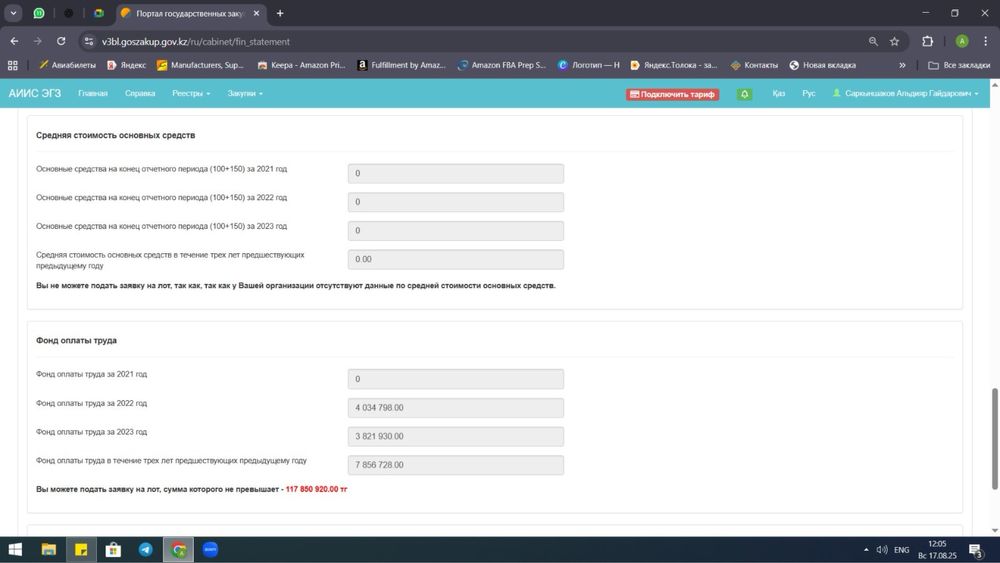Open the Справка menu item
This screenshot has width=1000, height=563.
click(140, 94)
